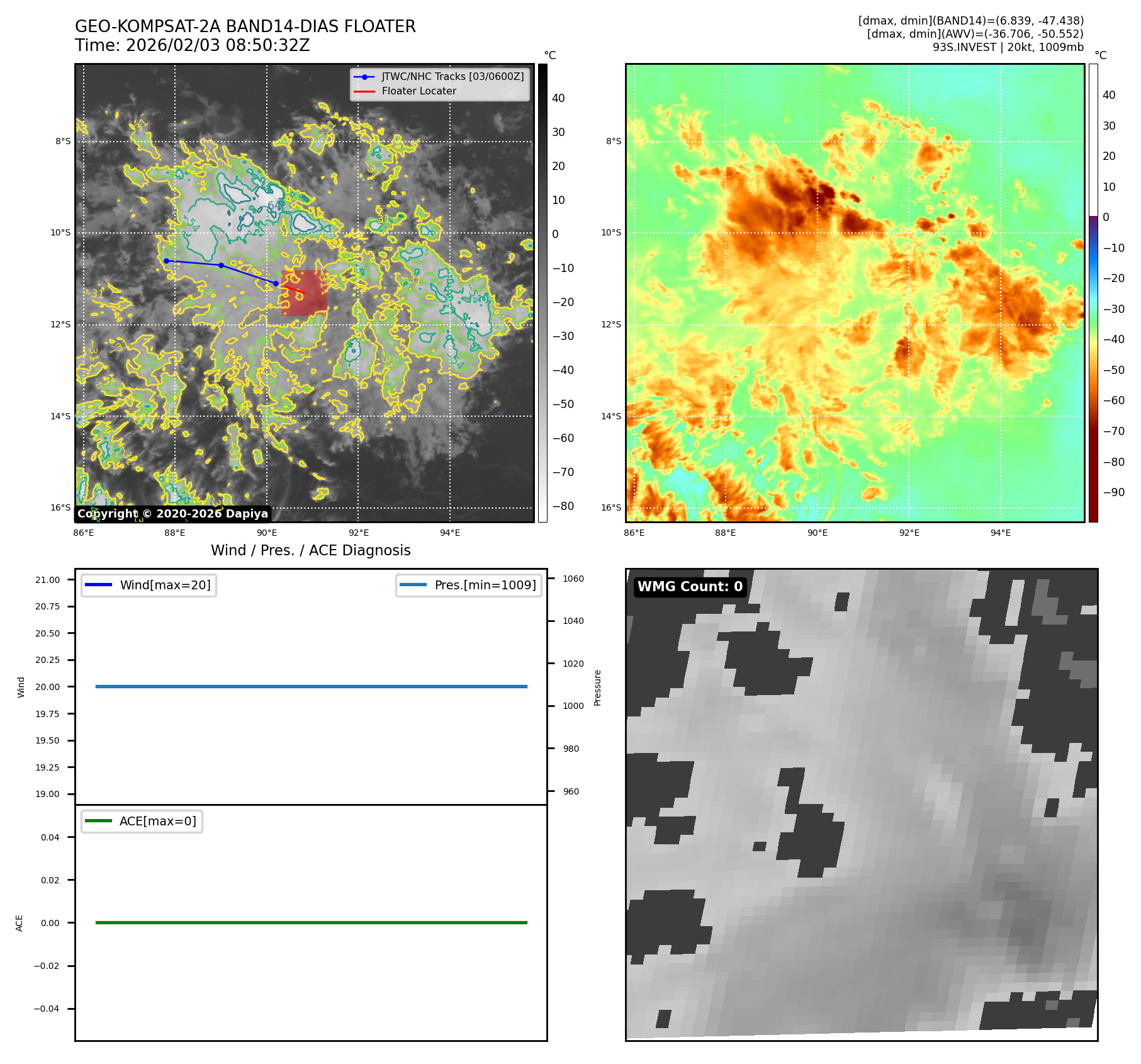
Task: Click the Time 2026/02/03 timestamp text
Action: tap(192, 45)
